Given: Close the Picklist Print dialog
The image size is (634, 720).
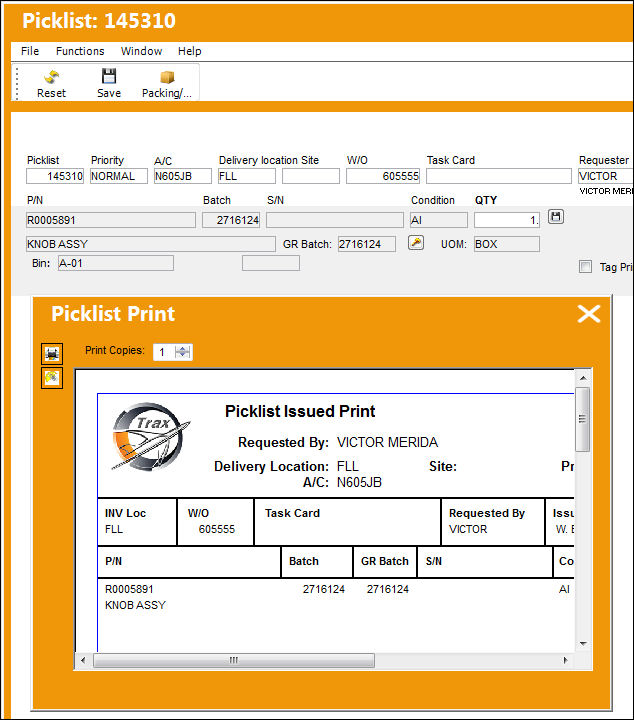Looking at the screenshot, I should (x=589, y=314).
